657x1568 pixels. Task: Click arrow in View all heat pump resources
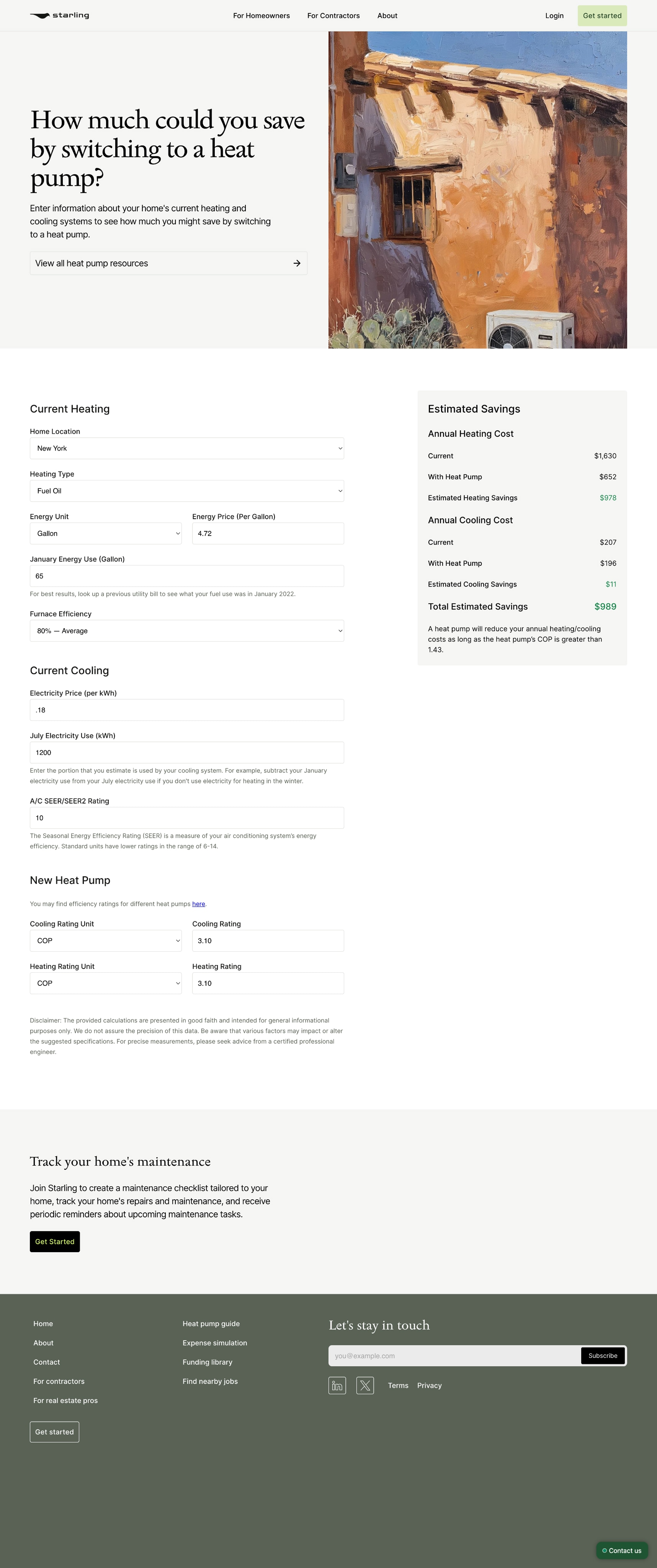(x=297, y=263)
